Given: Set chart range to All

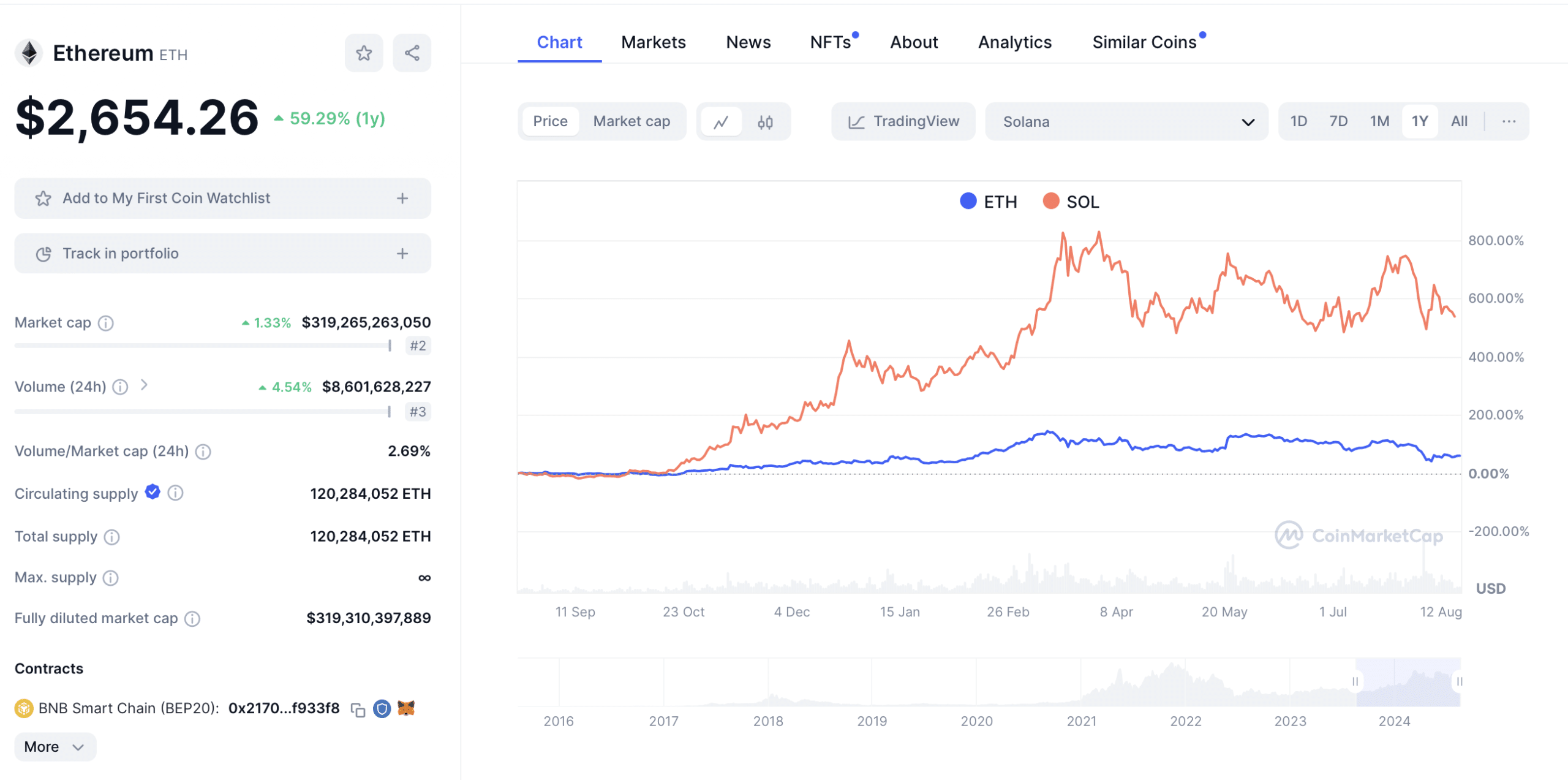Looking at the screenshot, I should 1459,121.
